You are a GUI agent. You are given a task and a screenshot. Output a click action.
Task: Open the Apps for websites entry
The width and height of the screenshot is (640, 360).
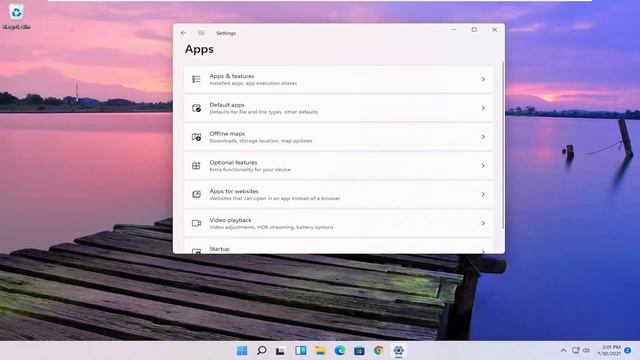338,194
